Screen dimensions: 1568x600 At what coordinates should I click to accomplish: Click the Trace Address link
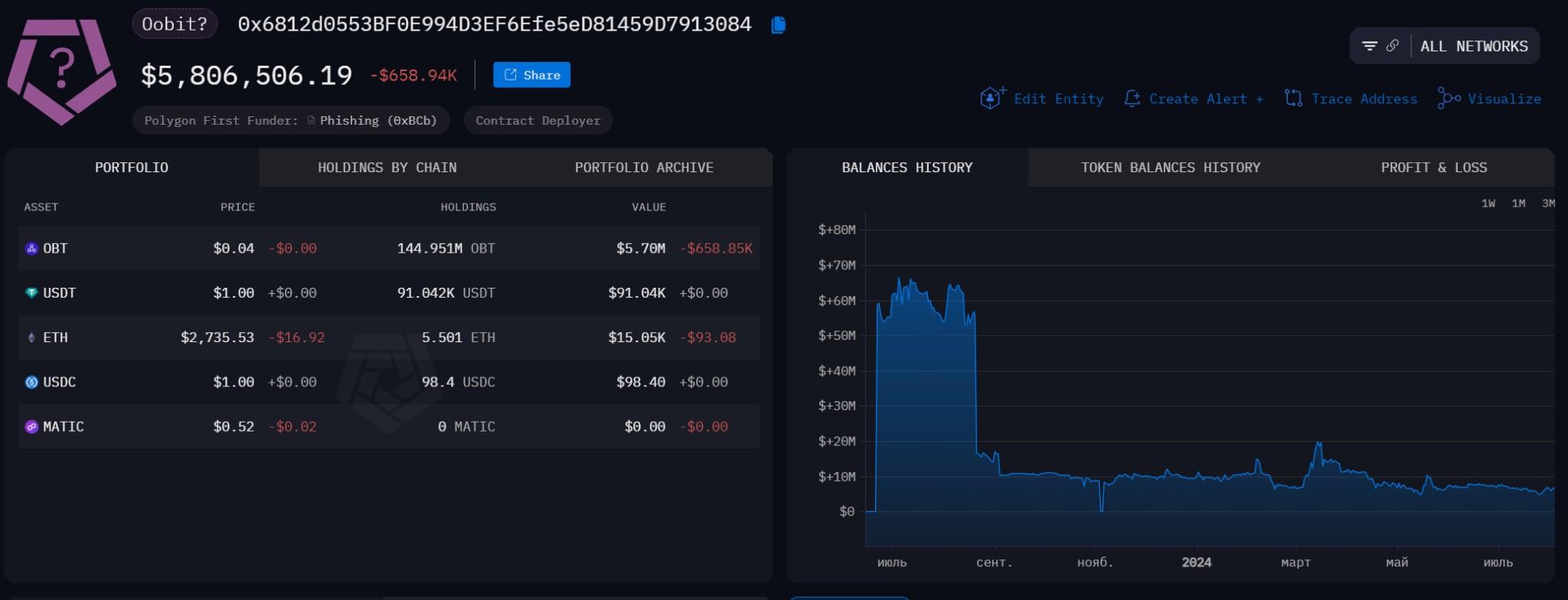(1364, 99)
